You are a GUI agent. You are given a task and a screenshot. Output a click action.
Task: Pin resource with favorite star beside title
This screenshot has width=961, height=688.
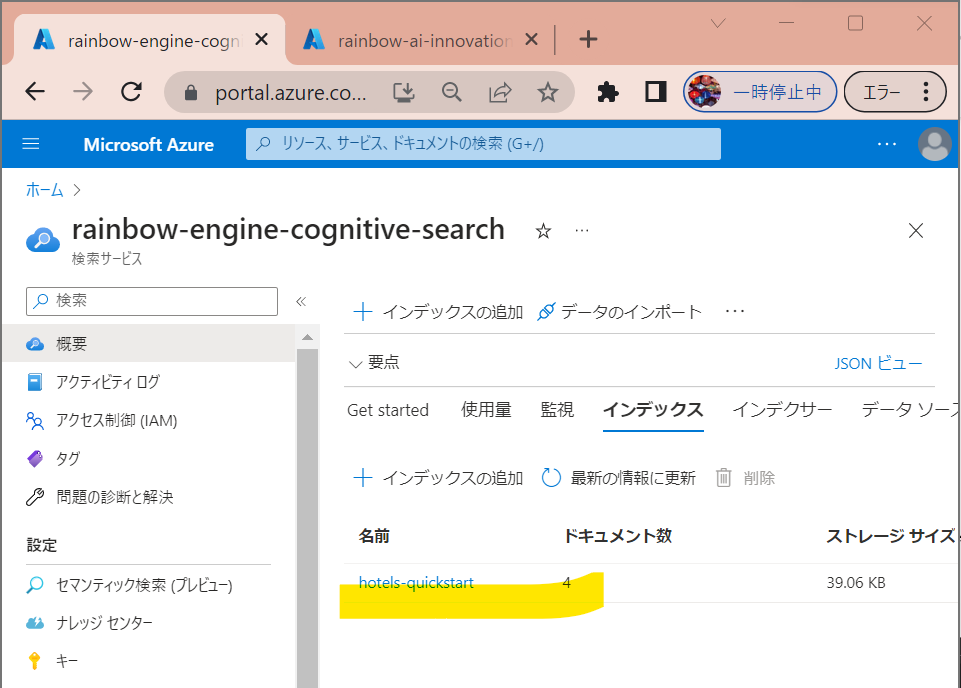(x=543, y=231)
